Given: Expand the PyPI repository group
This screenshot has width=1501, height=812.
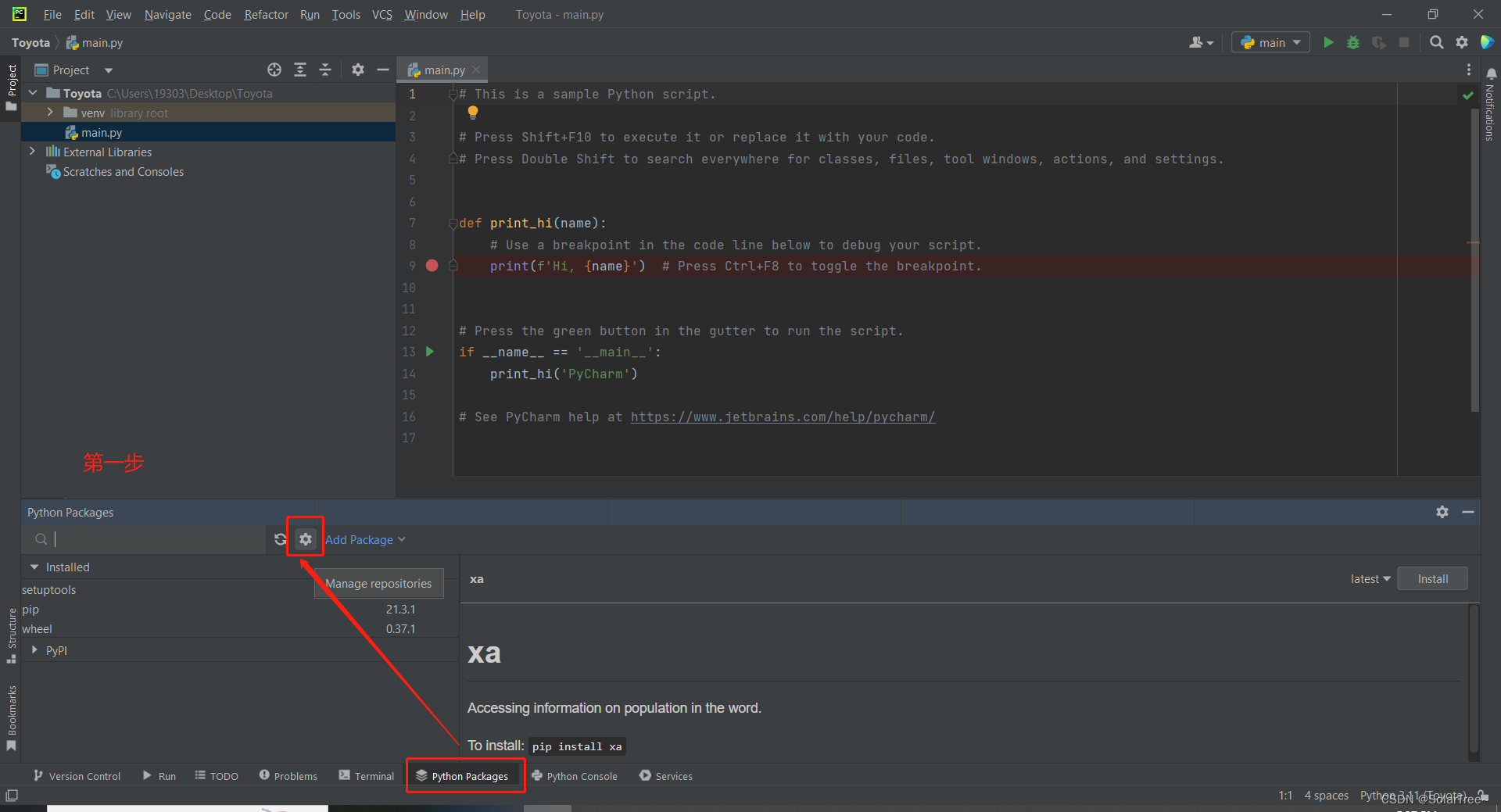Looking at the screenshot, I should [x=34, y=649].
